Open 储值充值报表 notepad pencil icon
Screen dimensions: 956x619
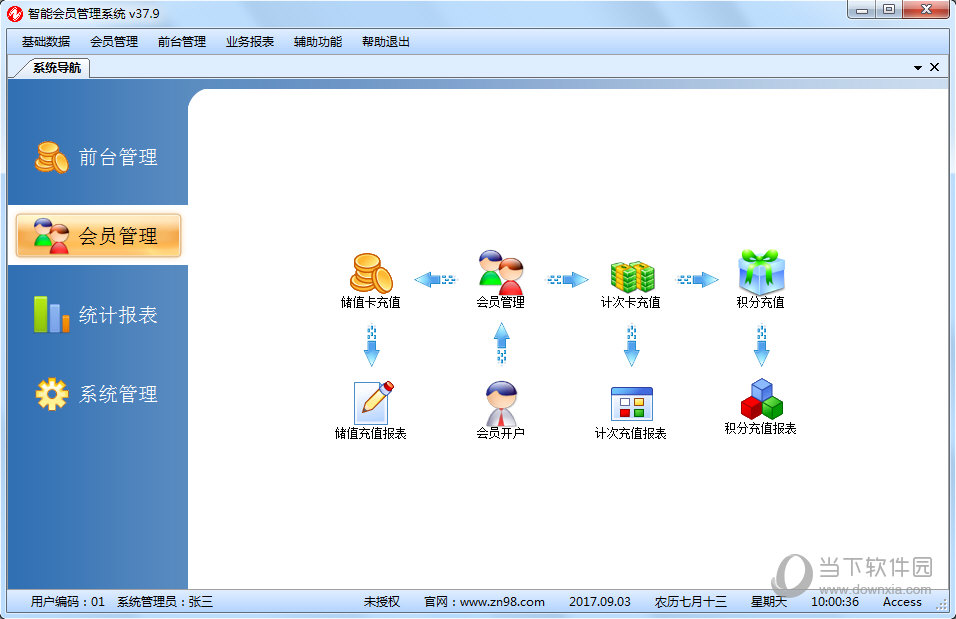(x=373, y=403)
